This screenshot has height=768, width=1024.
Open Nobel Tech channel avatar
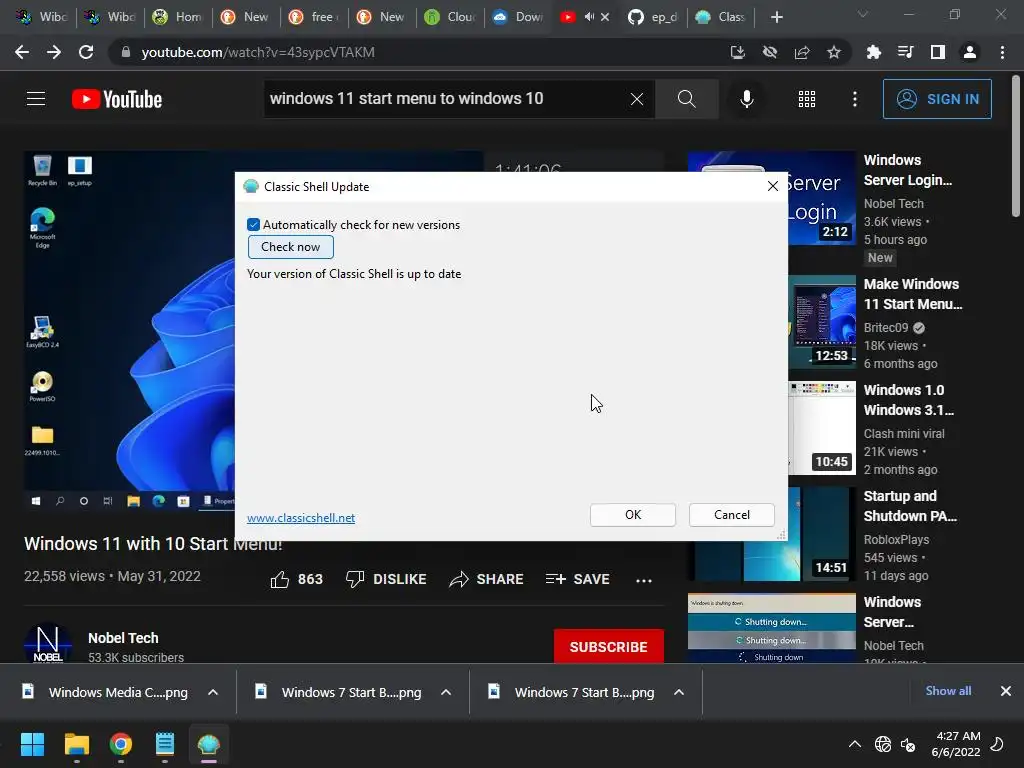48,643
